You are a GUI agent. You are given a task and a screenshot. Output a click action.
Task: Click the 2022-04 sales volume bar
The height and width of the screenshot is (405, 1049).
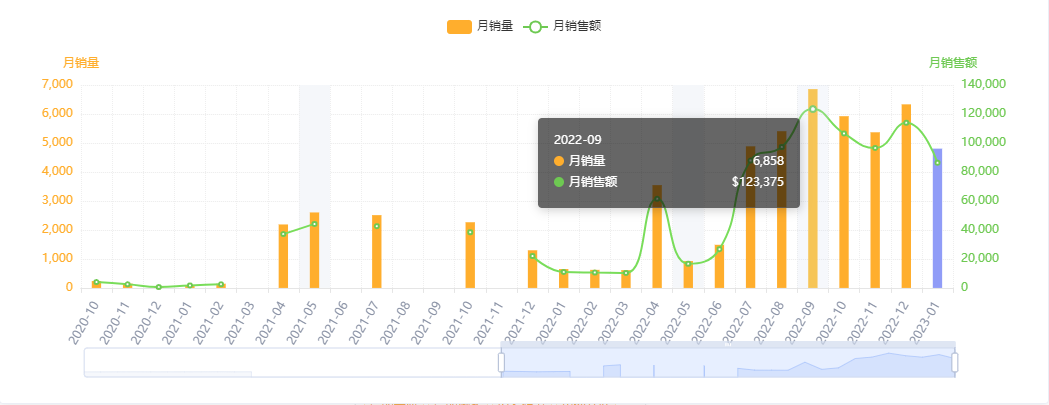[657, 236]
